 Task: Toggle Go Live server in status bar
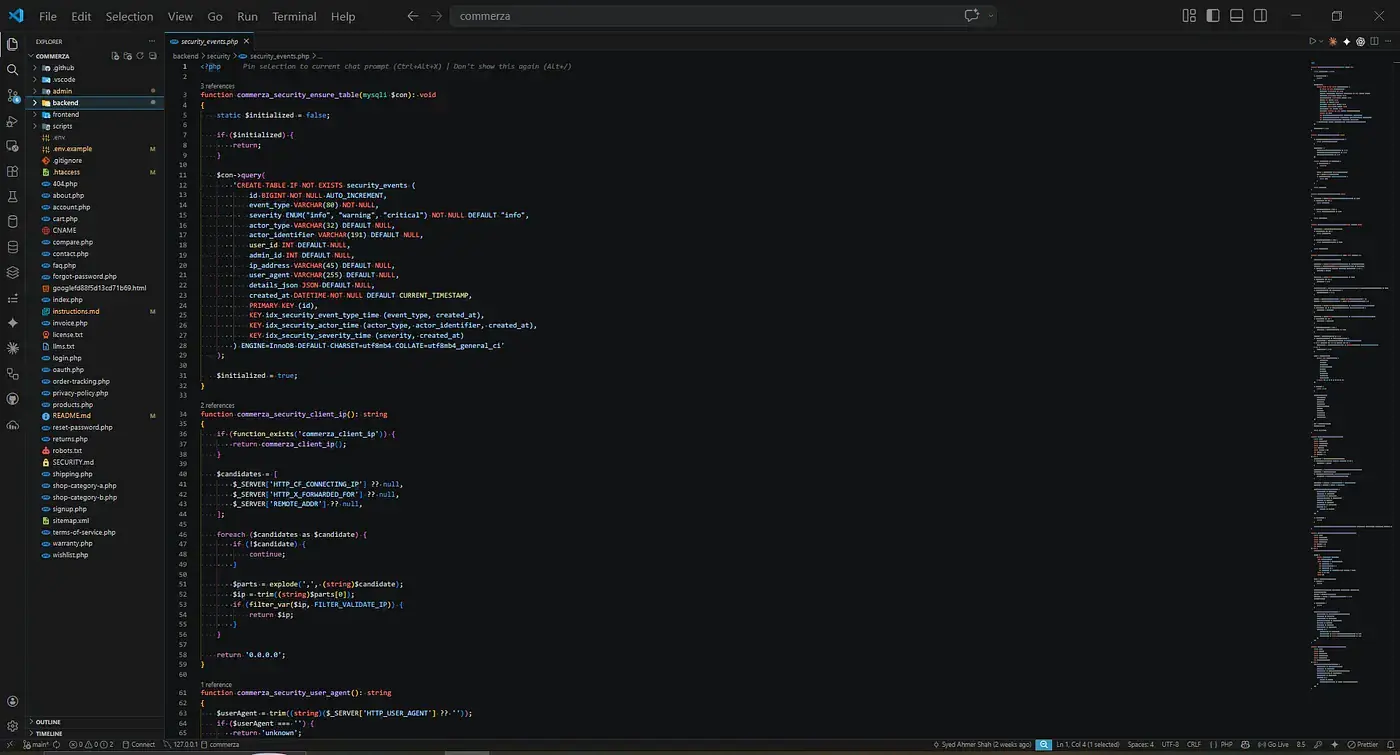1273,744
